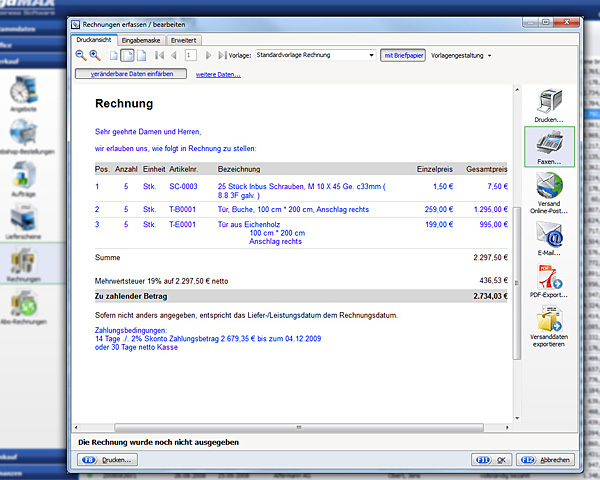Click 'veränderbare Daten einfärben' button

tap(131, 74)
